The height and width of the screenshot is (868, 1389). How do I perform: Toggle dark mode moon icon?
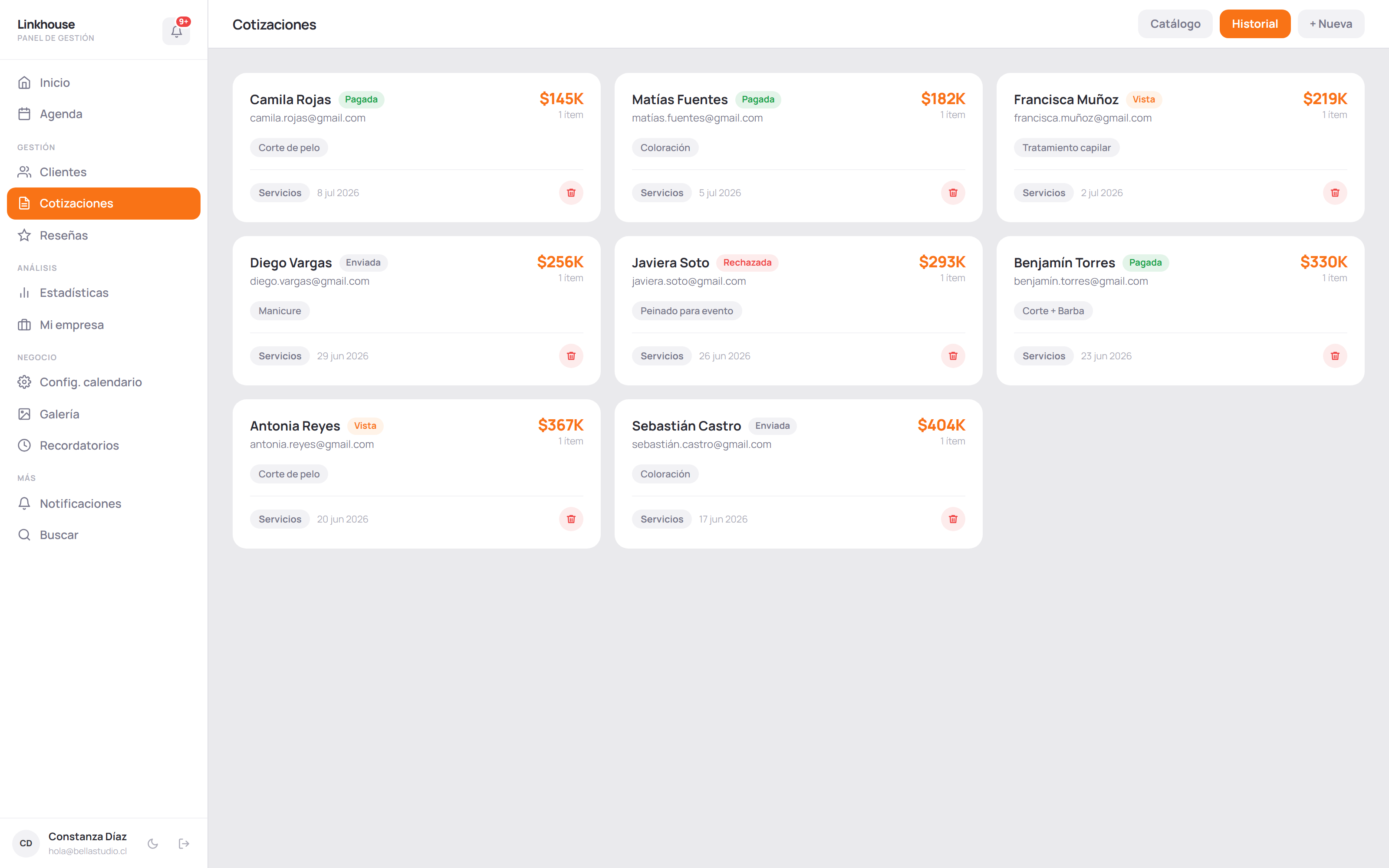[153, 843]
